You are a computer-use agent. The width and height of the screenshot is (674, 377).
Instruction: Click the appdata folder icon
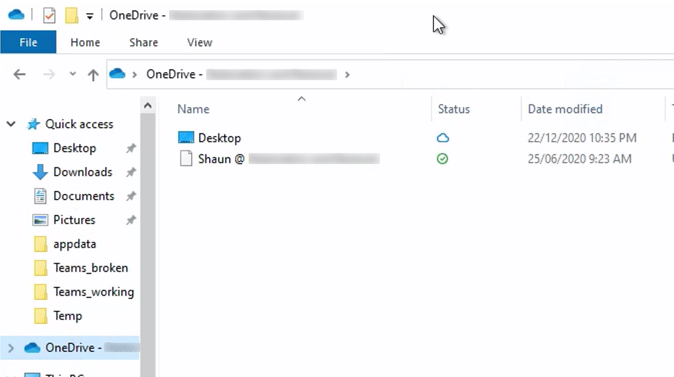pyautogui.click(x=40, y=244)
